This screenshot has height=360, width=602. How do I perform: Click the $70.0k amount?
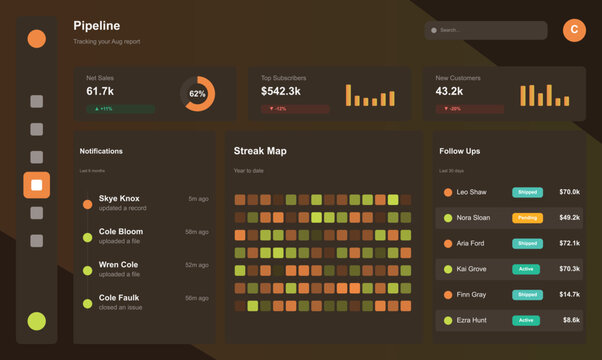(x=569, y=192)
